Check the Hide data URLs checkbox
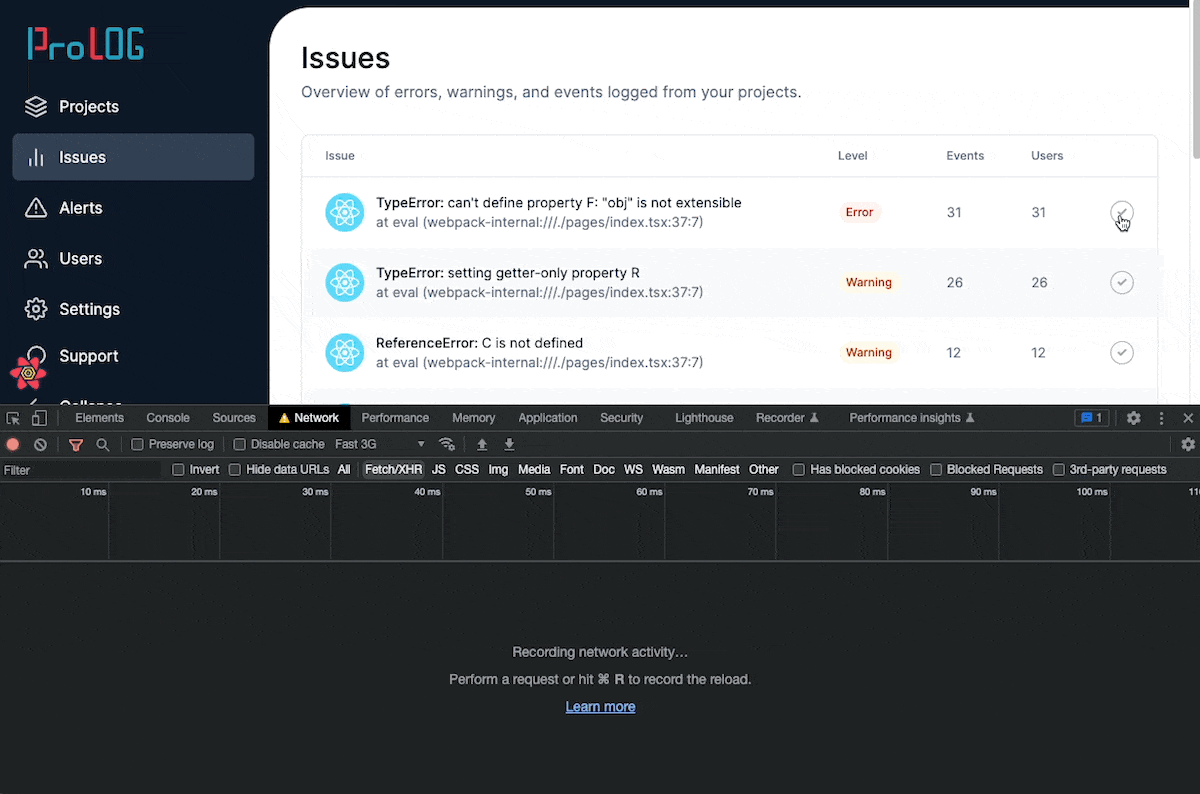1200x794 pixels. (235, 469)
